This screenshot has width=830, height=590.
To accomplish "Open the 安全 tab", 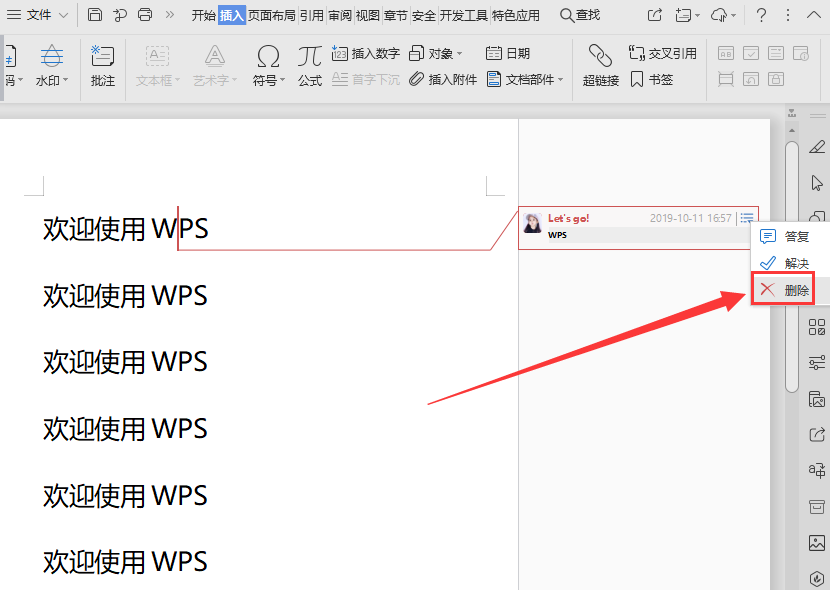I will click(x=424, y=15).
